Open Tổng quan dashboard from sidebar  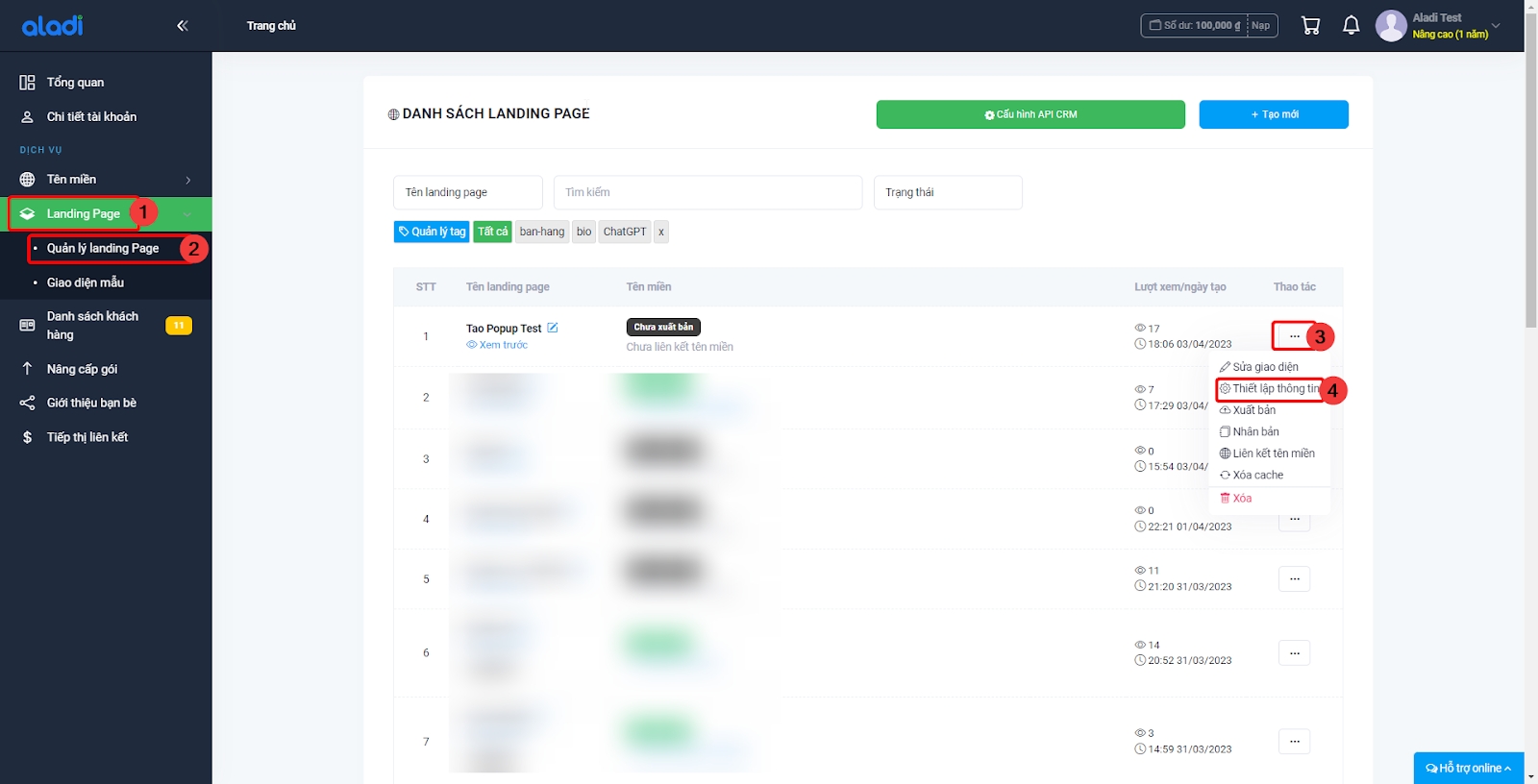(x=75, y=83)
